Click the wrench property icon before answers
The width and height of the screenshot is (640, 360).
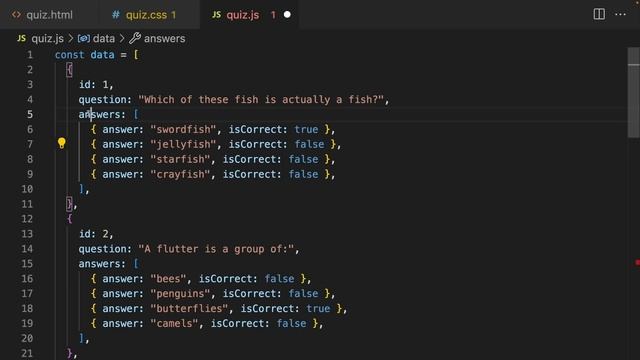click(x=135, y=38)
